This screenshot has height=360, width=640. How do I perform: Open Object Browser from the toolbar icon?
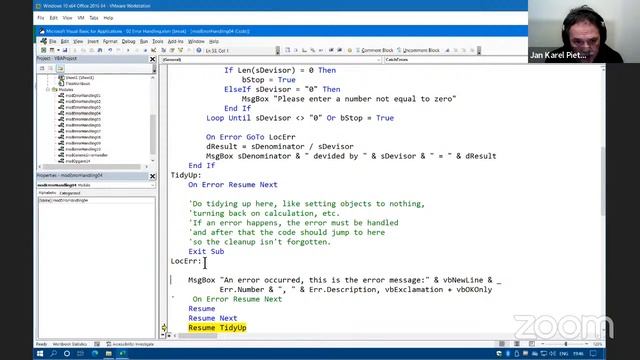coord(180,50)
